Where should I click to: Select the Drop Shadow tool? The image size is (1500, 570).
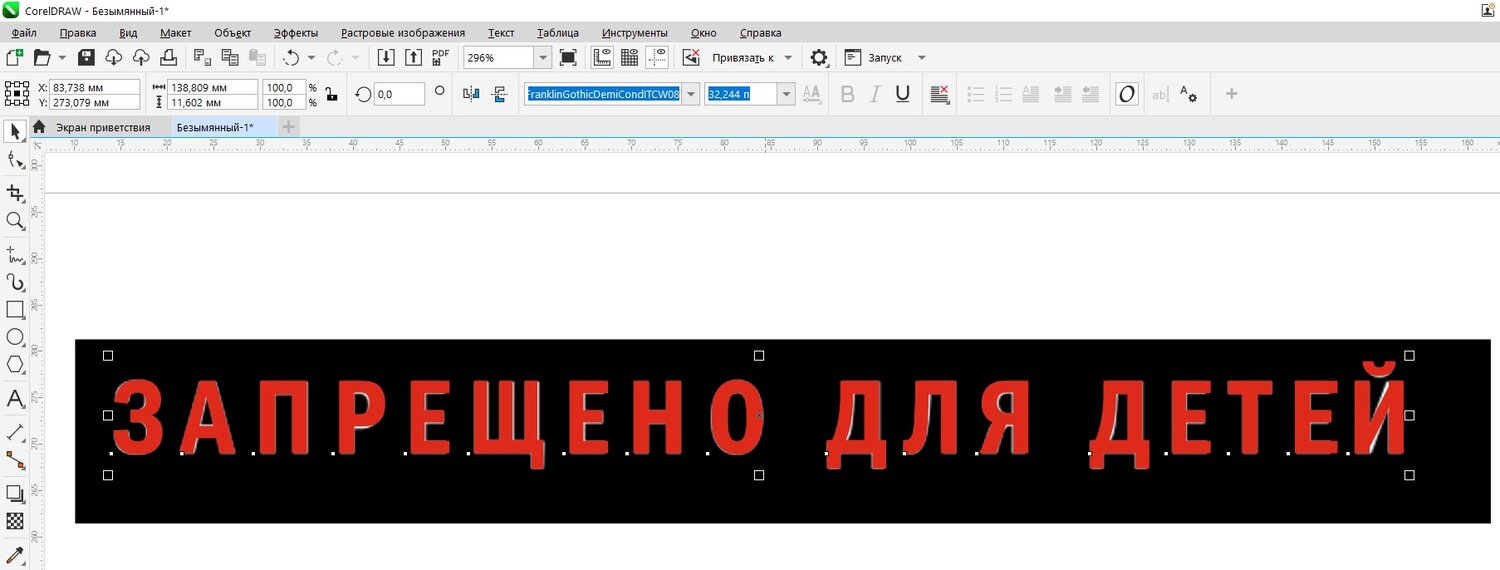tap(15, 492)
